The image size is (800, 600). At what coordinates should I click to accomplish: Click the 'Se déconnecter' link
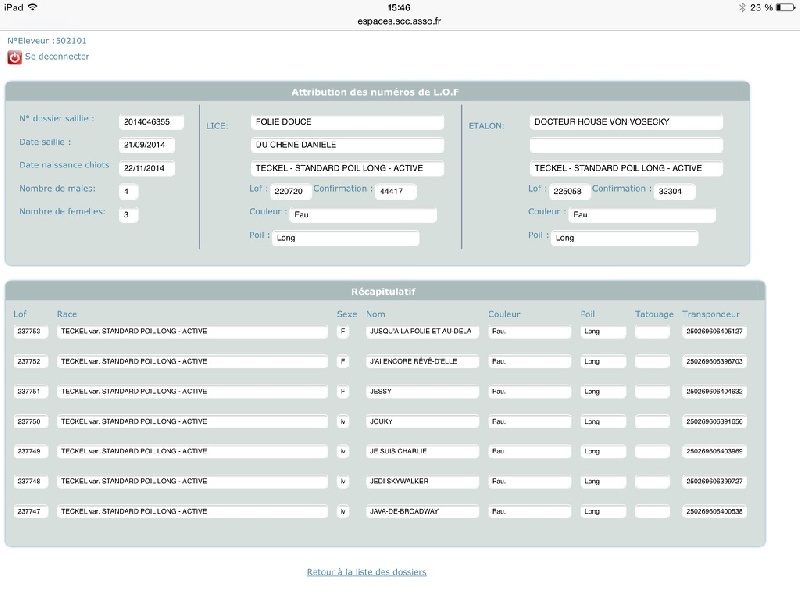pos(57,57)
